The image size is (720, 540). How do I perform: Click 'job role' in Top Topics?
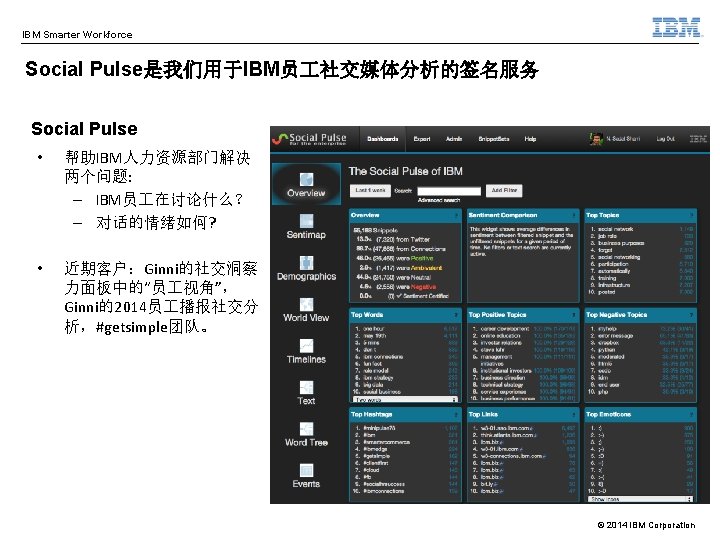pos(607,236)
